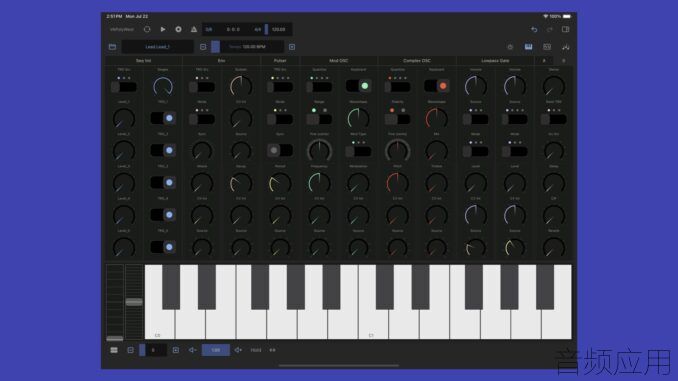Screen dimensions: 678x381
Task: Toggle the loop button in the transport bar
Action: [x=147, y=29]
